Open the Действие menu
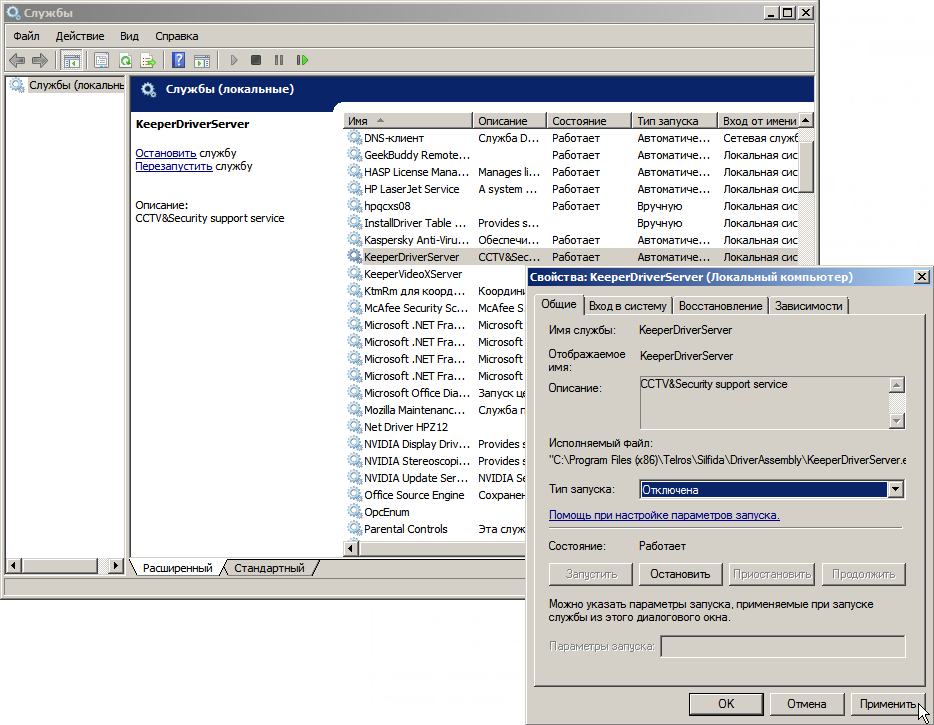The image size is (934, 725). (x=80, y=36)
